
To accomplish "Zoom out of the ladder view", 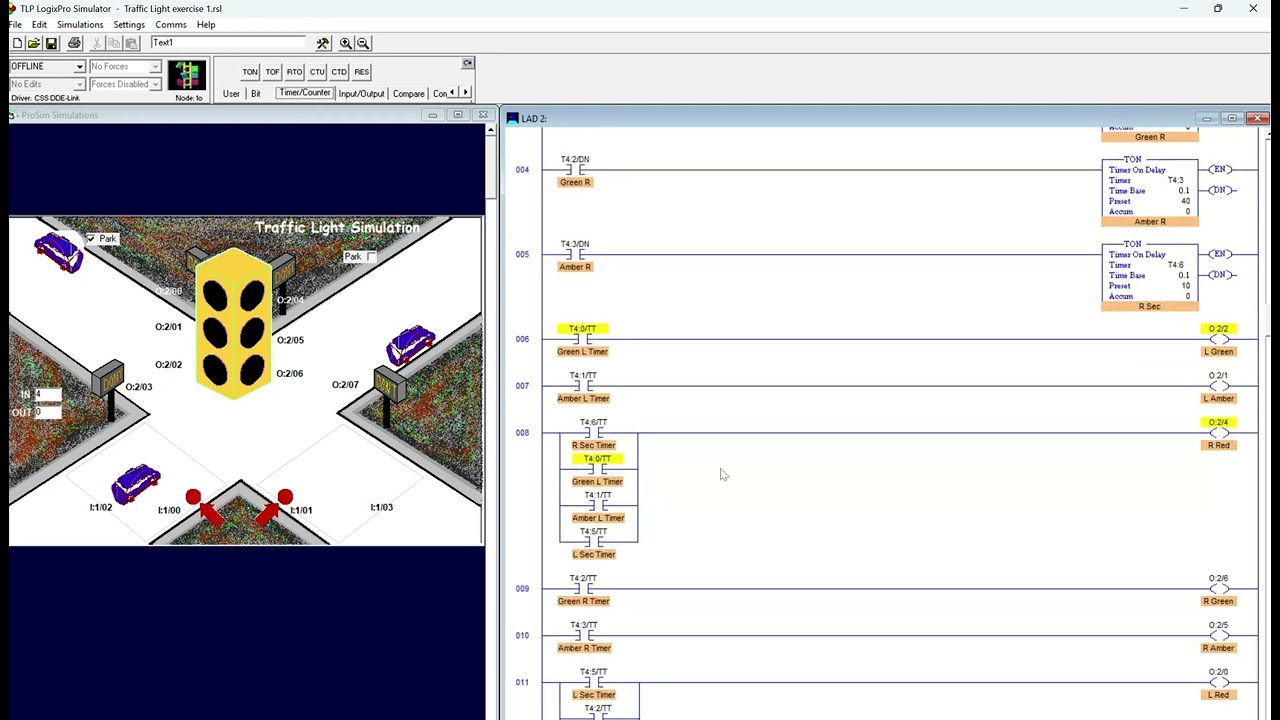I will tap(364, 43).
